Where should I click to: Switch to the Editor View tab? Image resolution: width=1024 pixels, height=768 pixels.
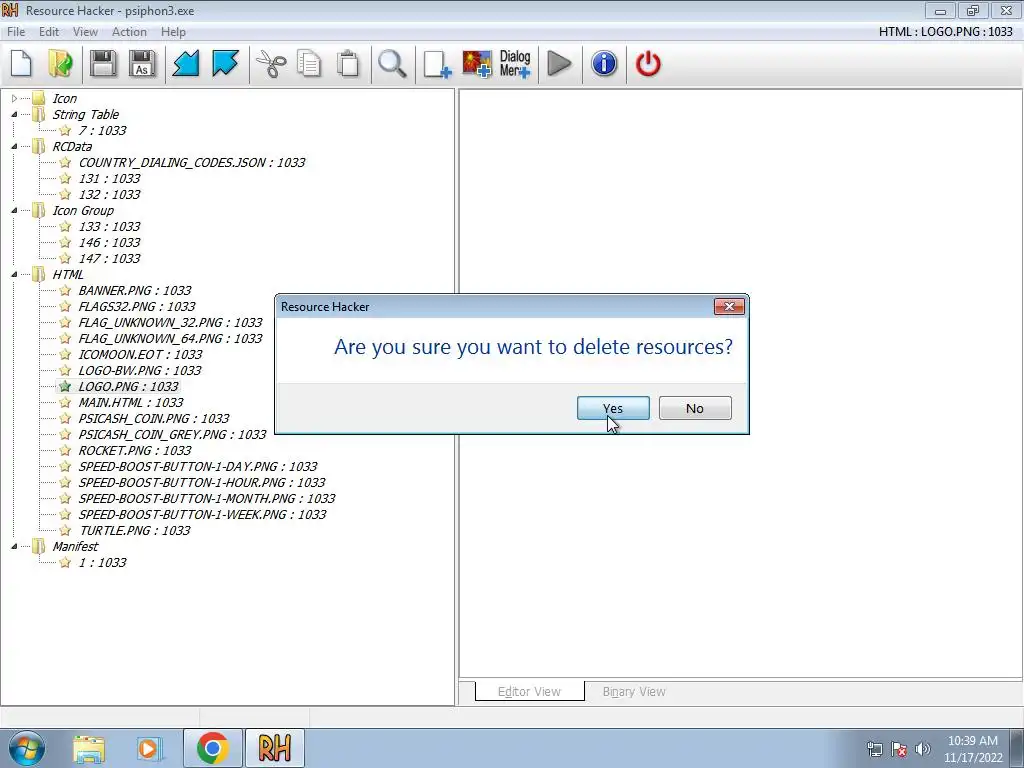[530, 692]
